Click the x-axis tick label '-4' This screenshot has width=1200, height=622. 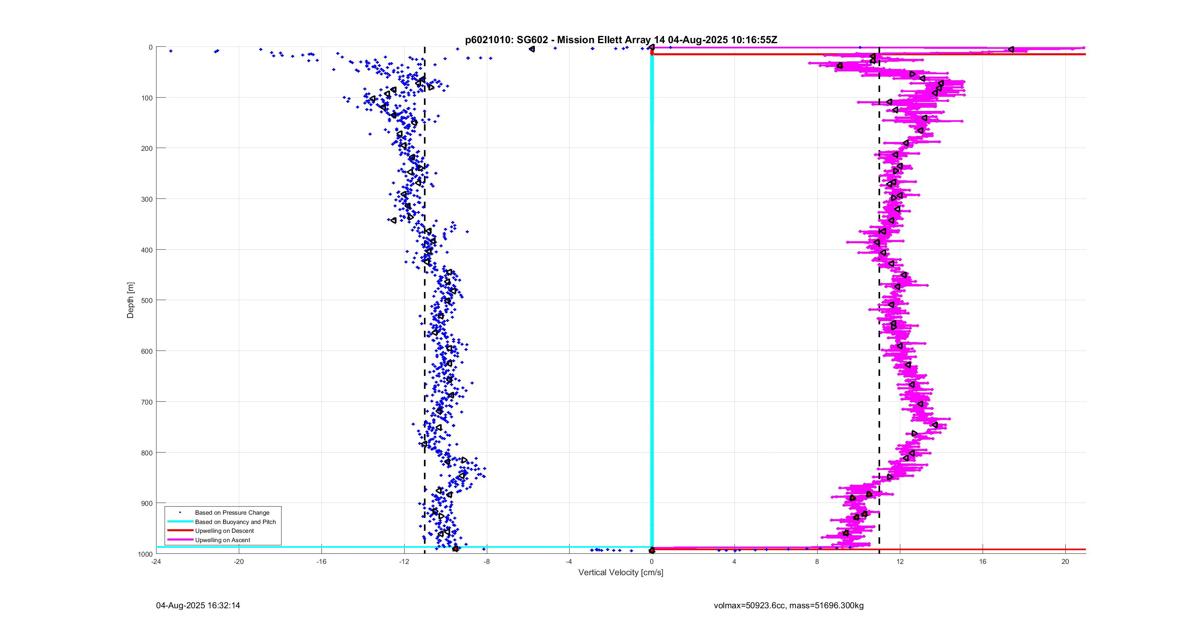tap(569, 561)
